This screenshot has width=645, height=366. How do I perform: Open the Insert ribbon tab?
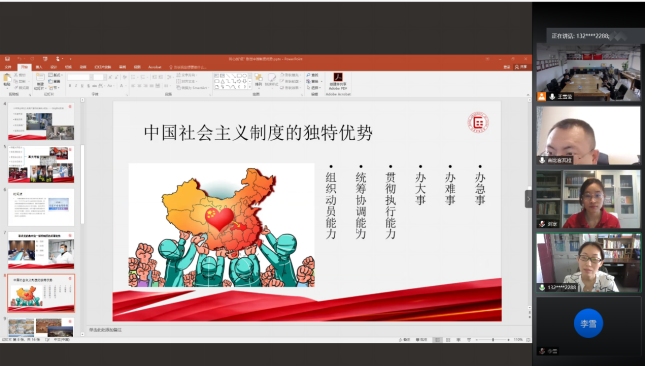click(39, 67)
